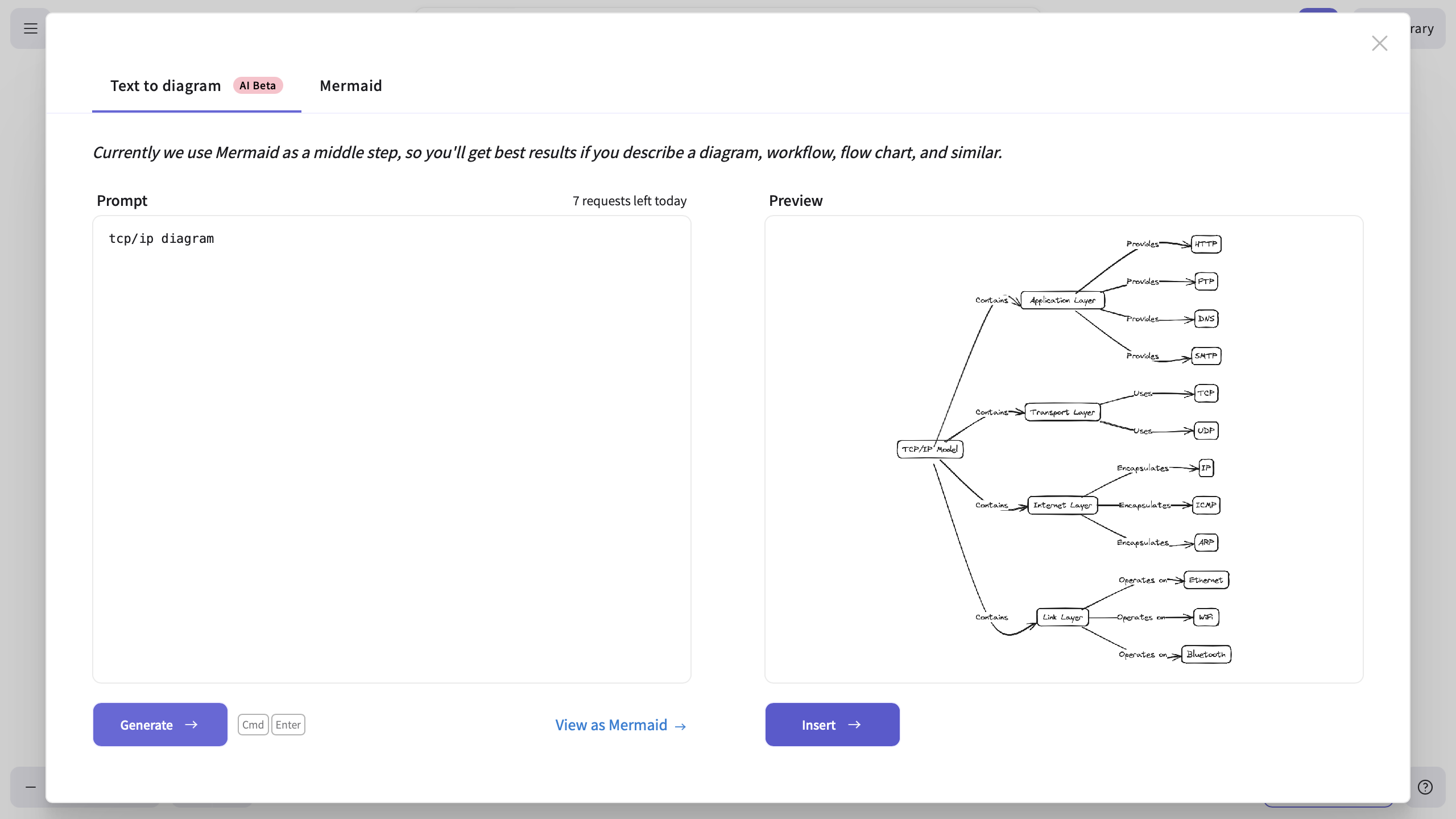Click the help question mark icon

[1425, 787]
